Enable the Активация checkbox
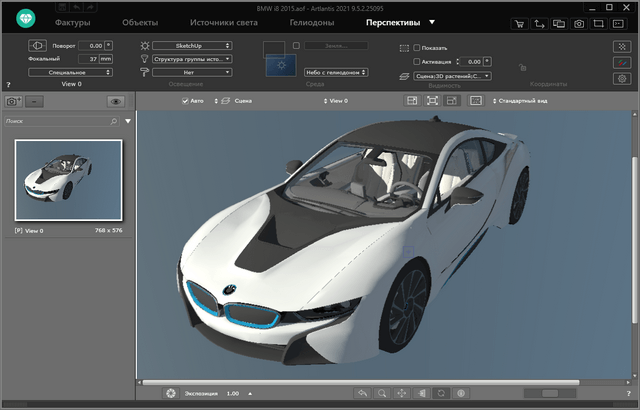 [x=417, y=61]
